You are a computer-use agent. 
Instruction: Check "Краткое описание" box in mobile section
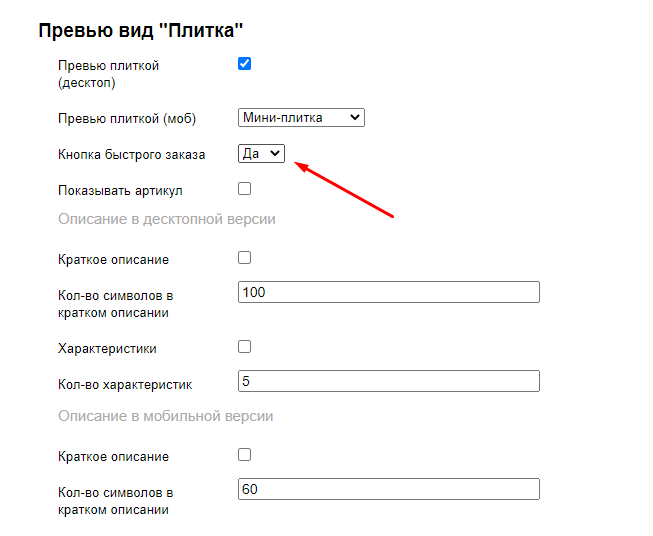point(245,455)
